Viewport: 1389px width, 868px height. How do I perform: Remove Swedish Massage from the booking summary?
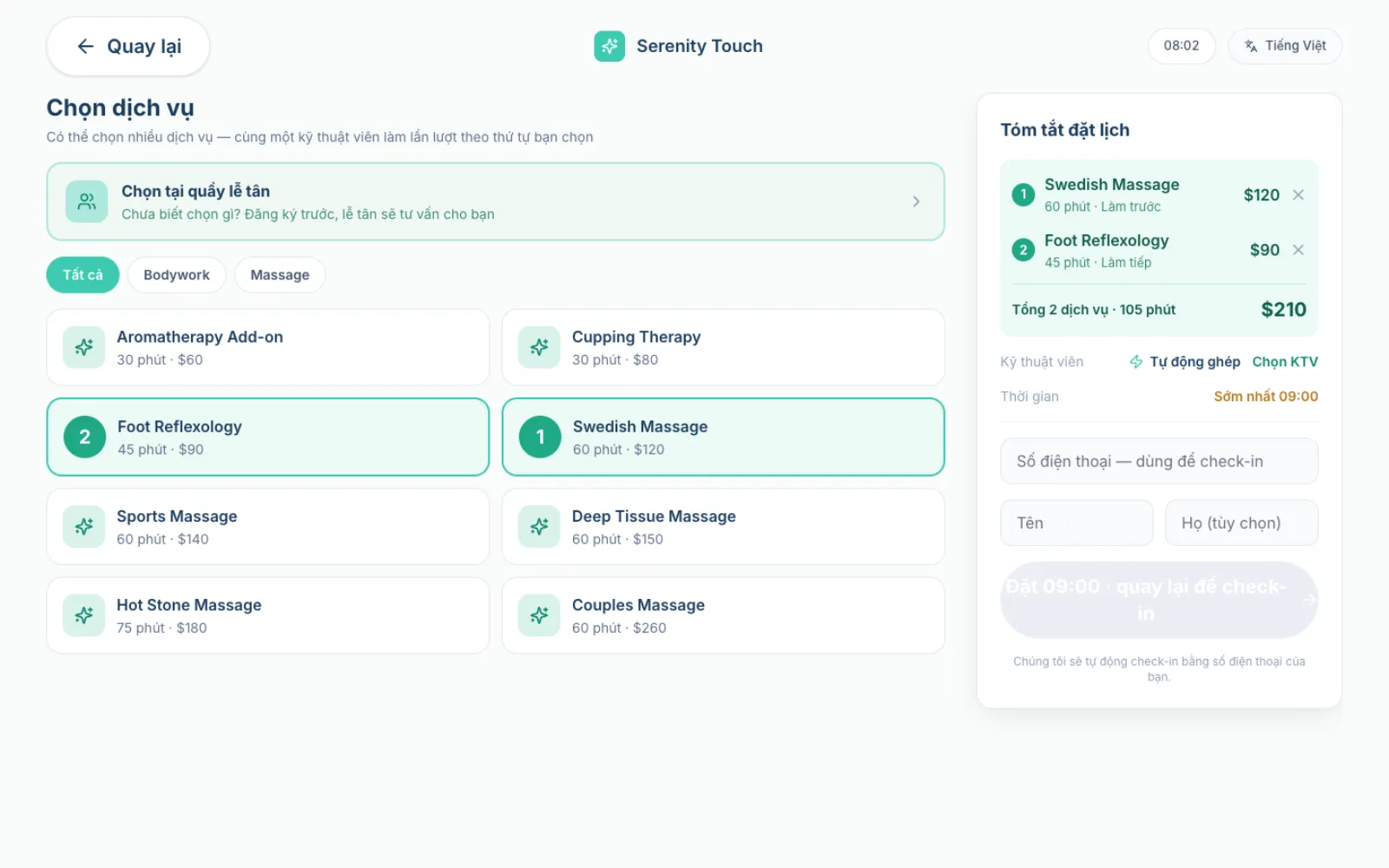point(1298,195)
